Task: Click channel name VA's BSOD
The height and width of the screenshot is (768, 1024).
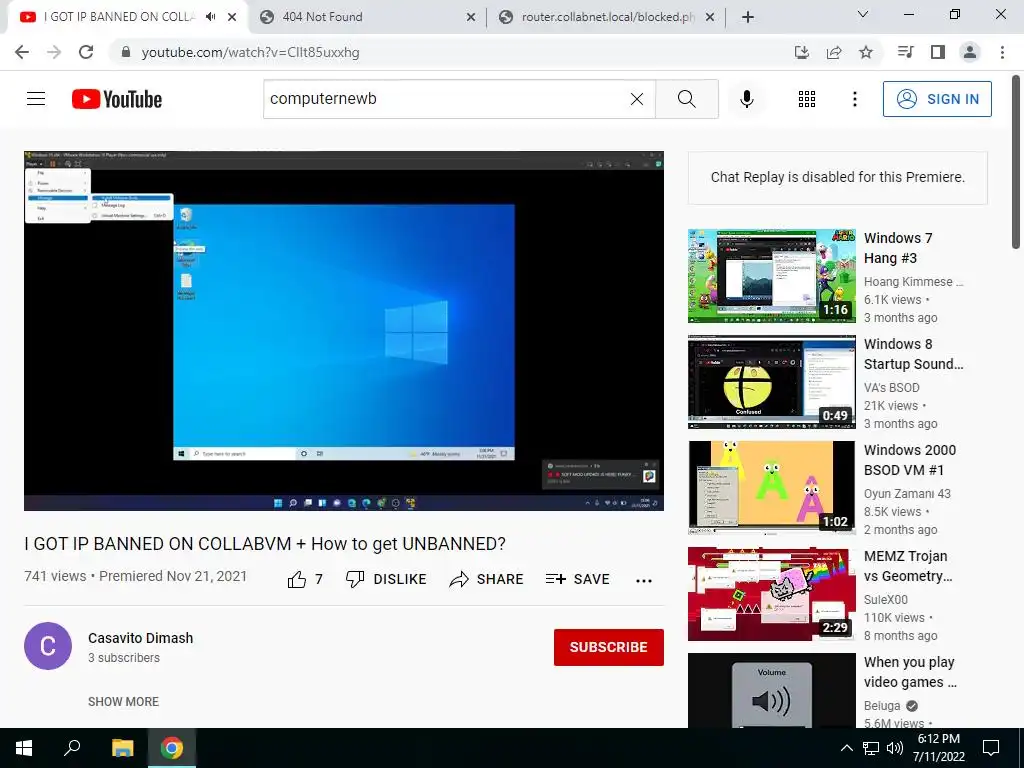Action: click(x=891, y=387)
